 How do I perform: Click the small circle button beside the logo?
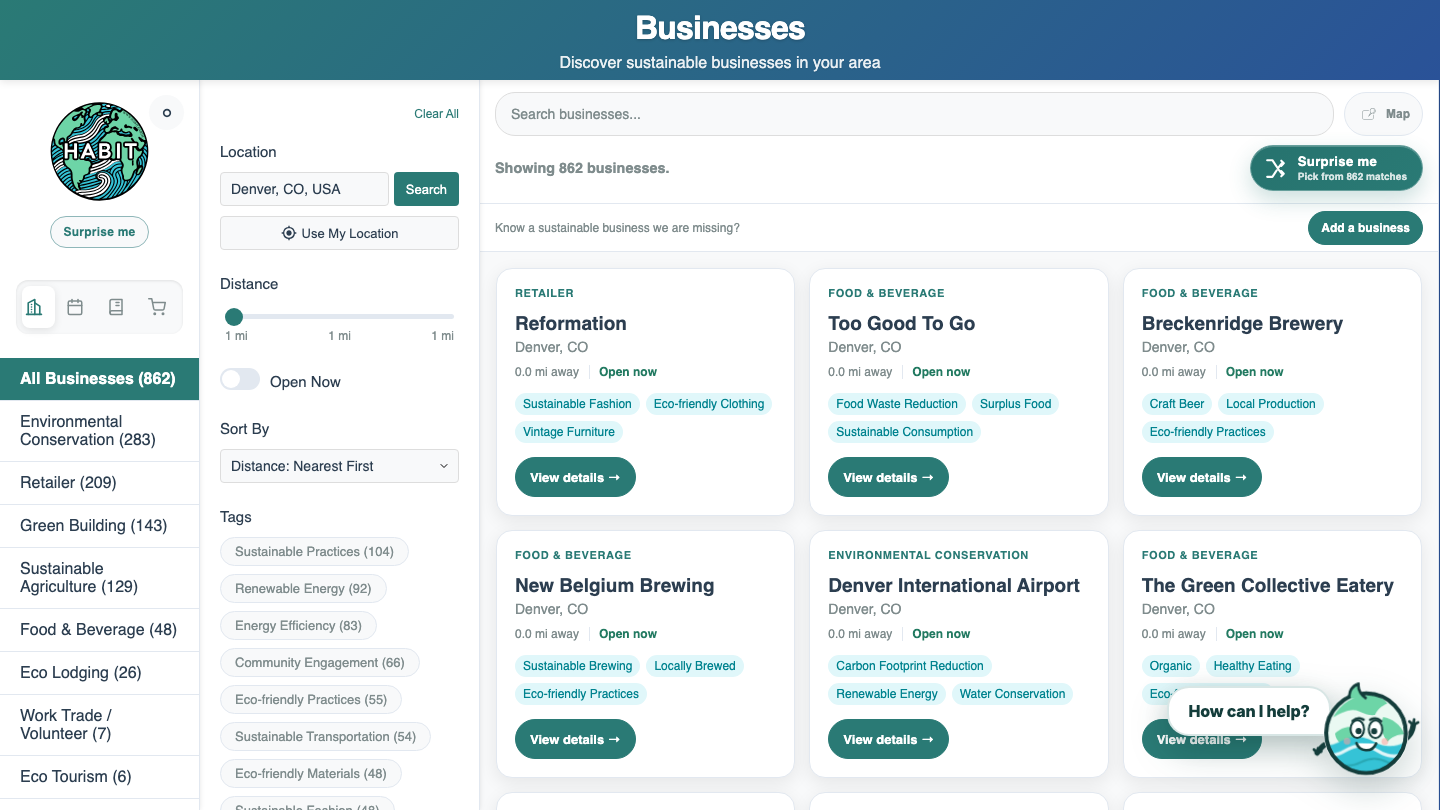click(167, 113)
